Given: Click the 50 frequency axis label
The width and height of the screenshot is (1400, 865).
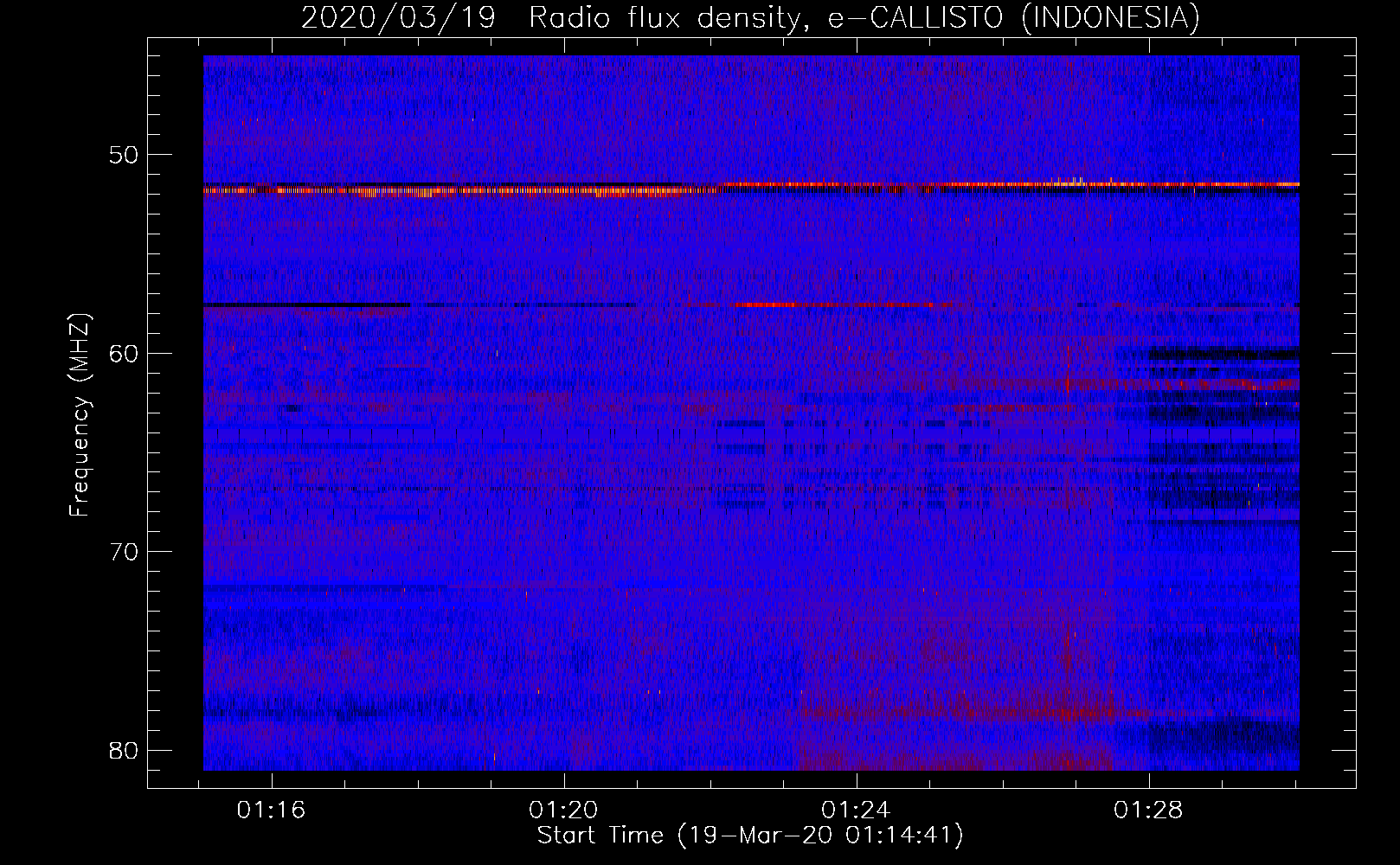Looking at the screenshot, I should click(124, 156).
